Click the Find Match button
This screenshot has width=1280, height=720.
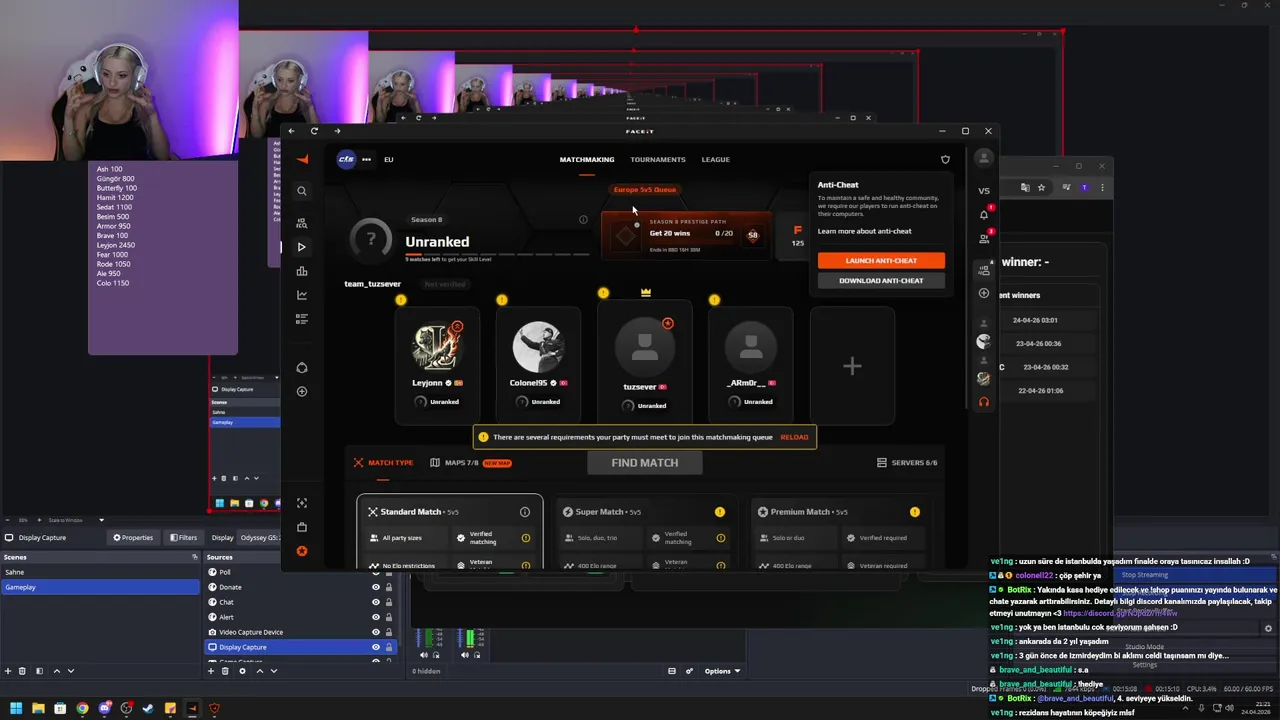644,463
